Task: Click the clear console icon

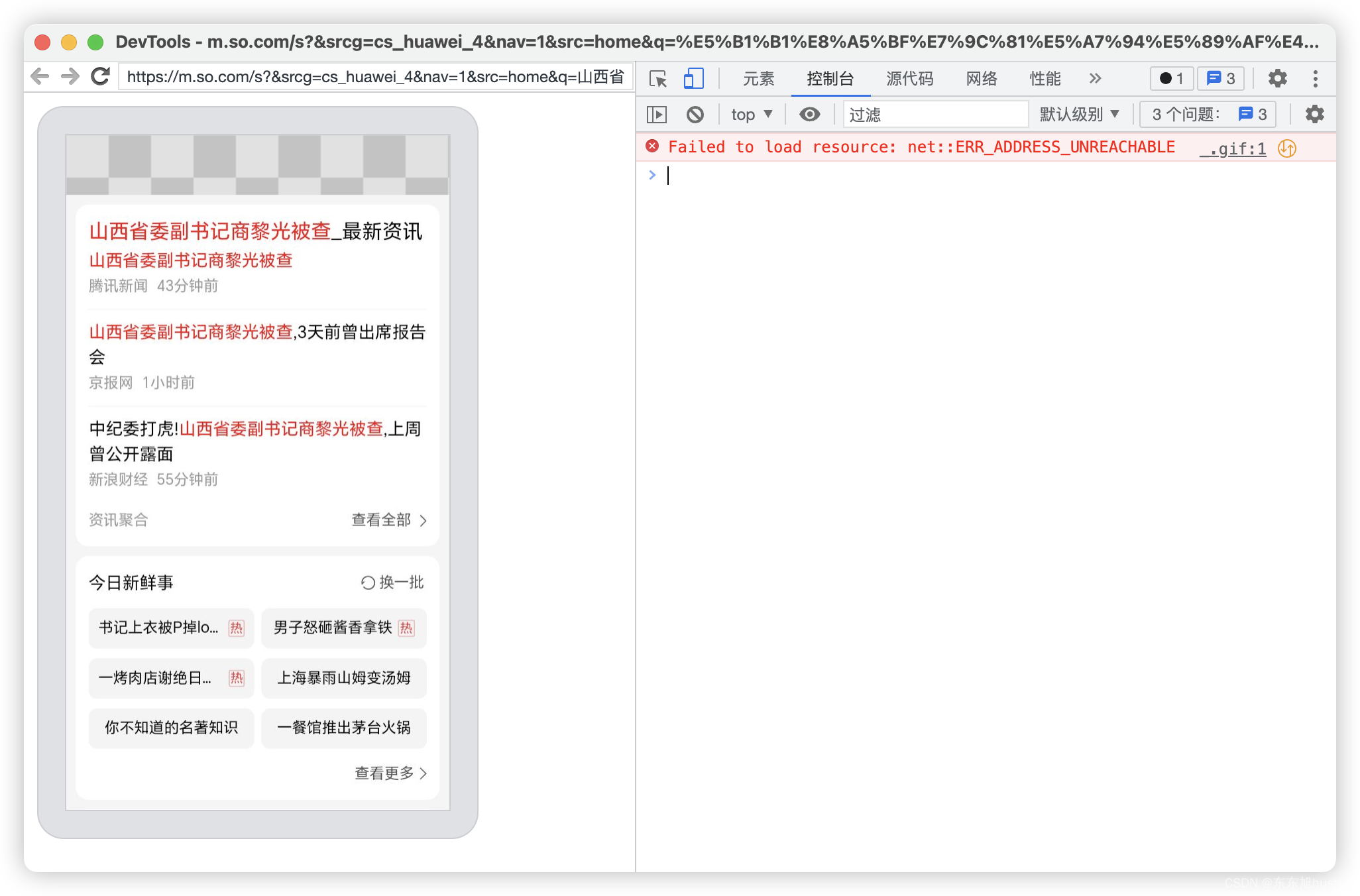Action: pyautogui.click(x=695, y=115)
